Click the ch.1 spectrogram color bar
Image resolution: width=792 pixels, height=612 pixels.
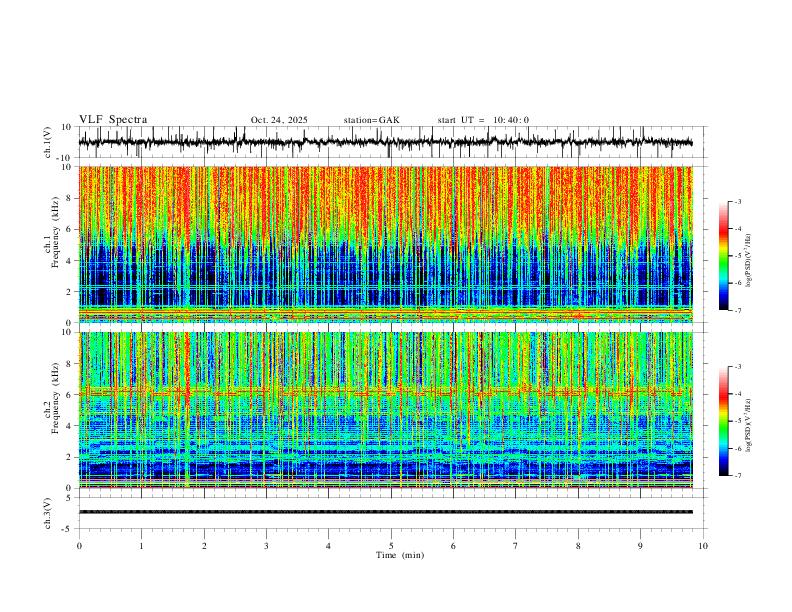[723, 256]
